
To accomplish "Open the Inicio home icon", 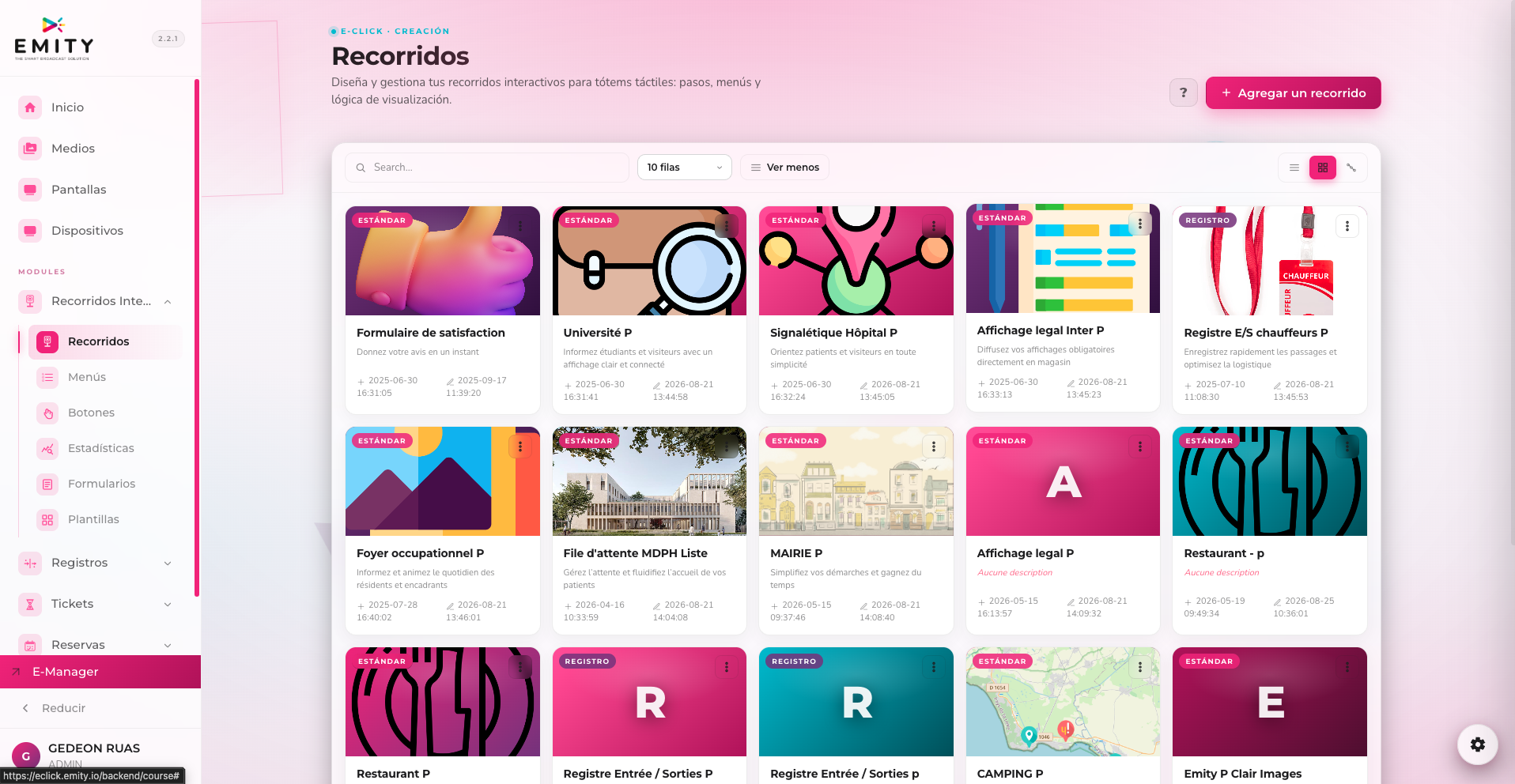I will click(x=30, y=107).
